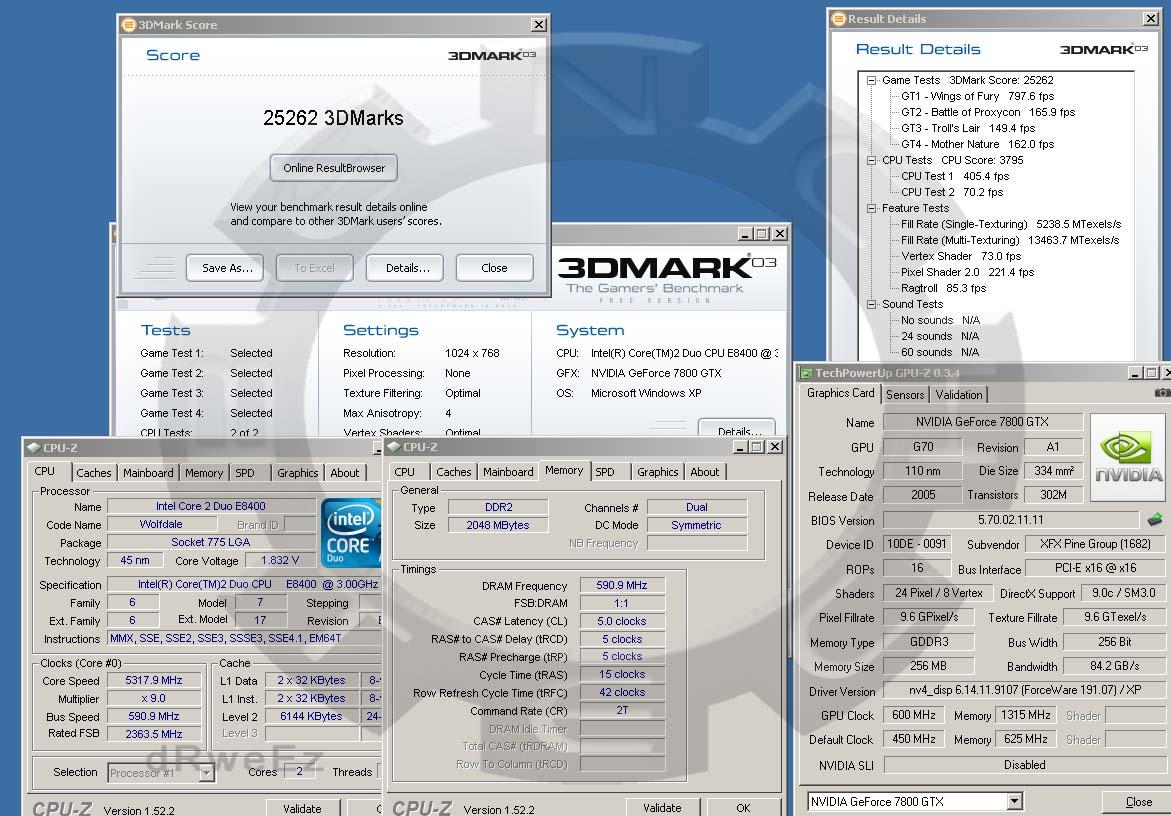
Task: Click Validate in the CPU-Z Memory window
Action: click(662, 807)
